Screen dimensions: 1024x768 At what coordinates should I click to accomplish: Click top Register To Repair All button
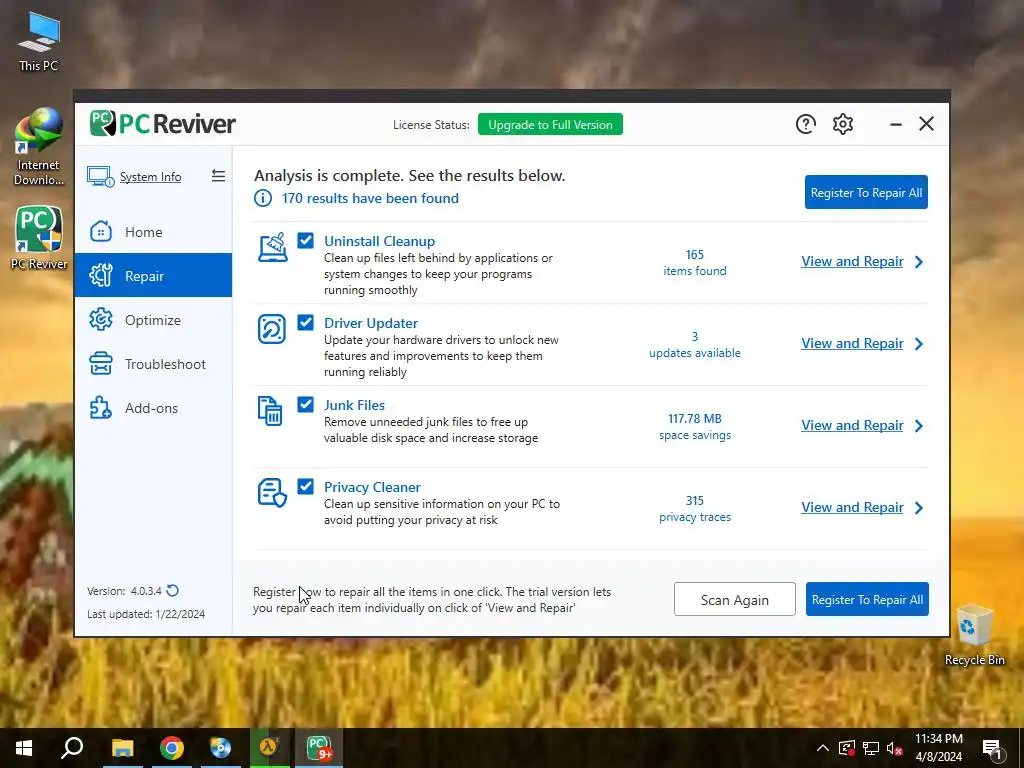[866, 193]
